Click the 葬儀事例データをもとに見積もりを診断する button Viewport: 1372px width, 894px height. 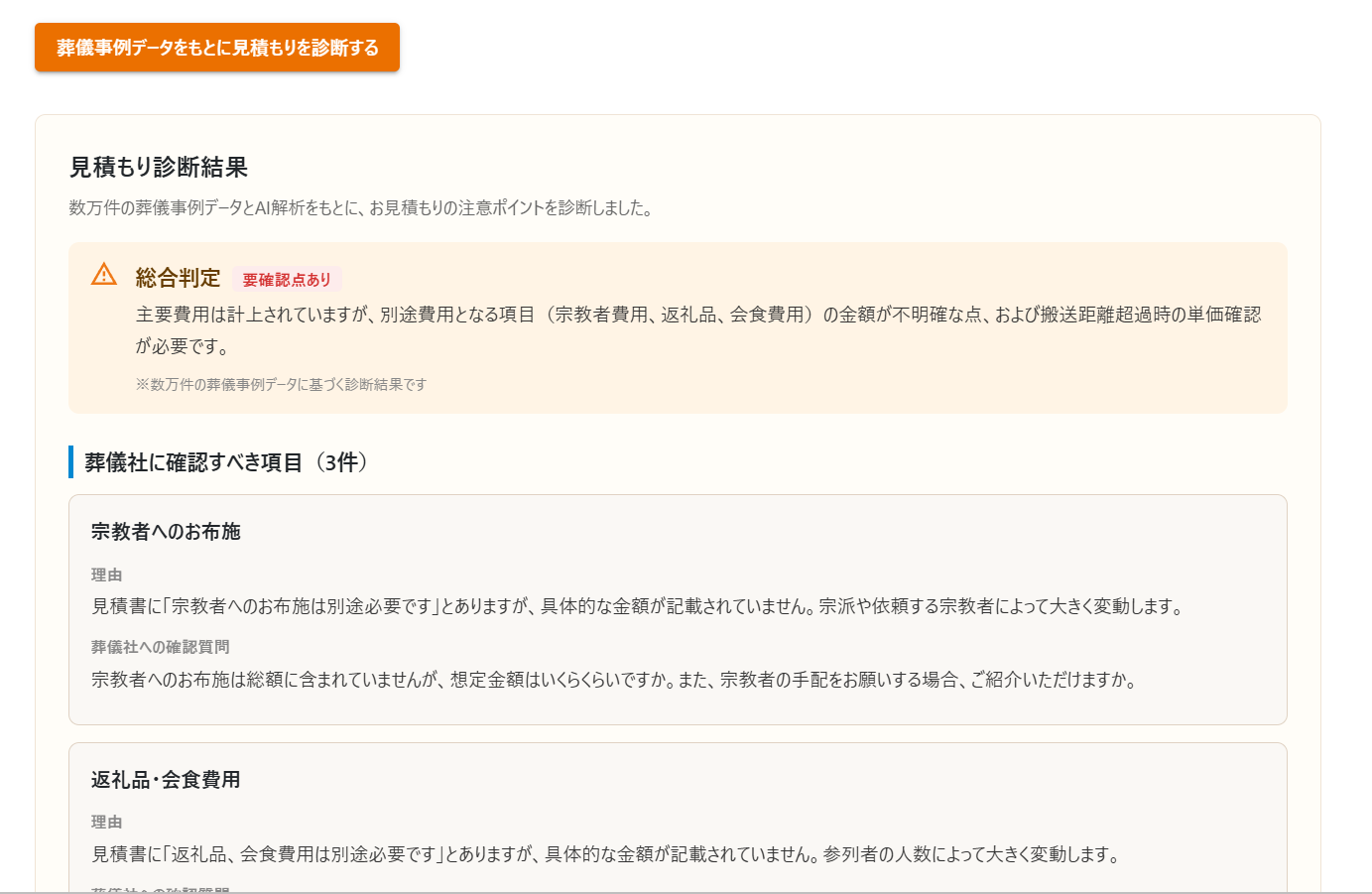pos(216,46)
